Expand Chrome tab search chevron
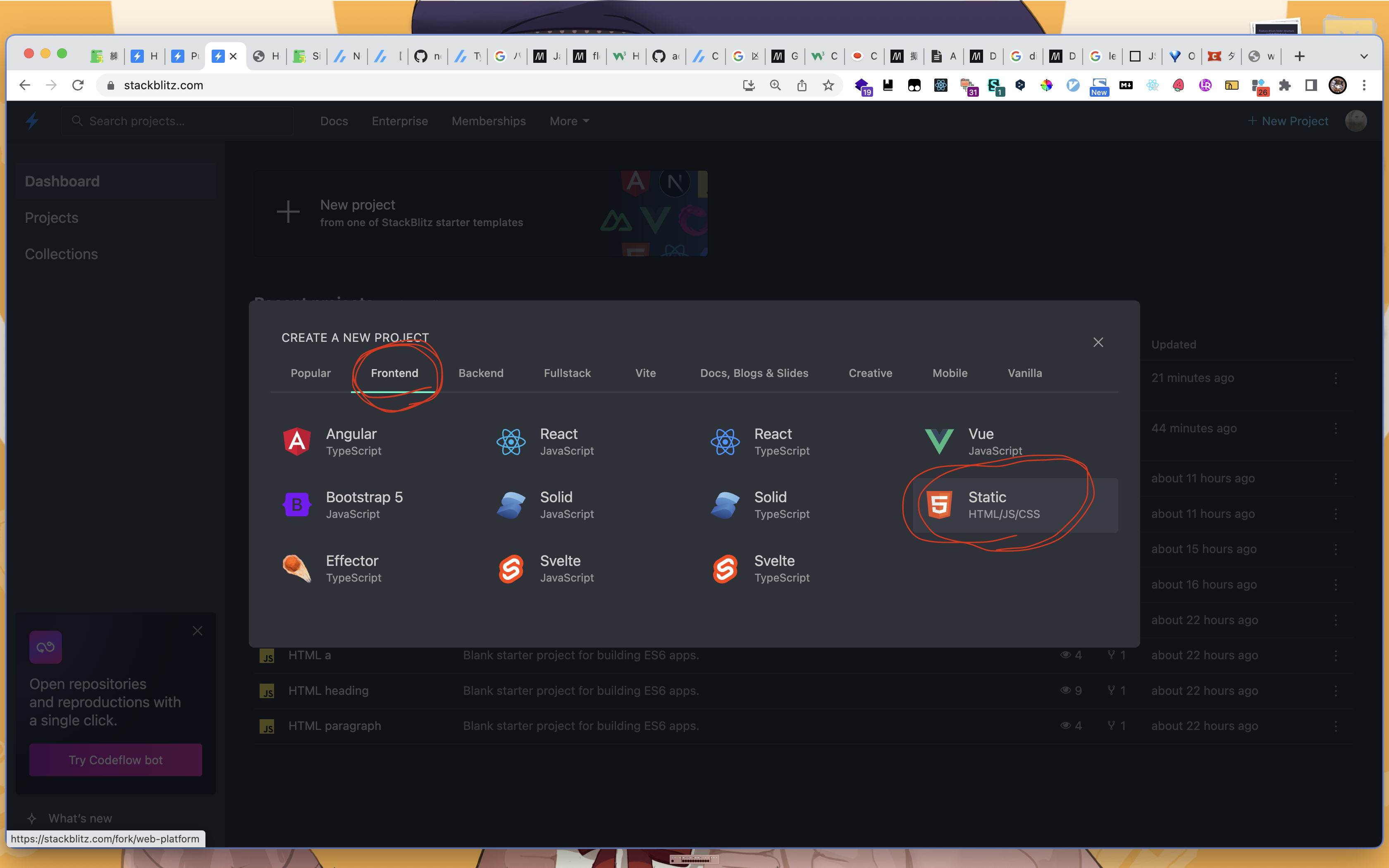 point(1364,56)
